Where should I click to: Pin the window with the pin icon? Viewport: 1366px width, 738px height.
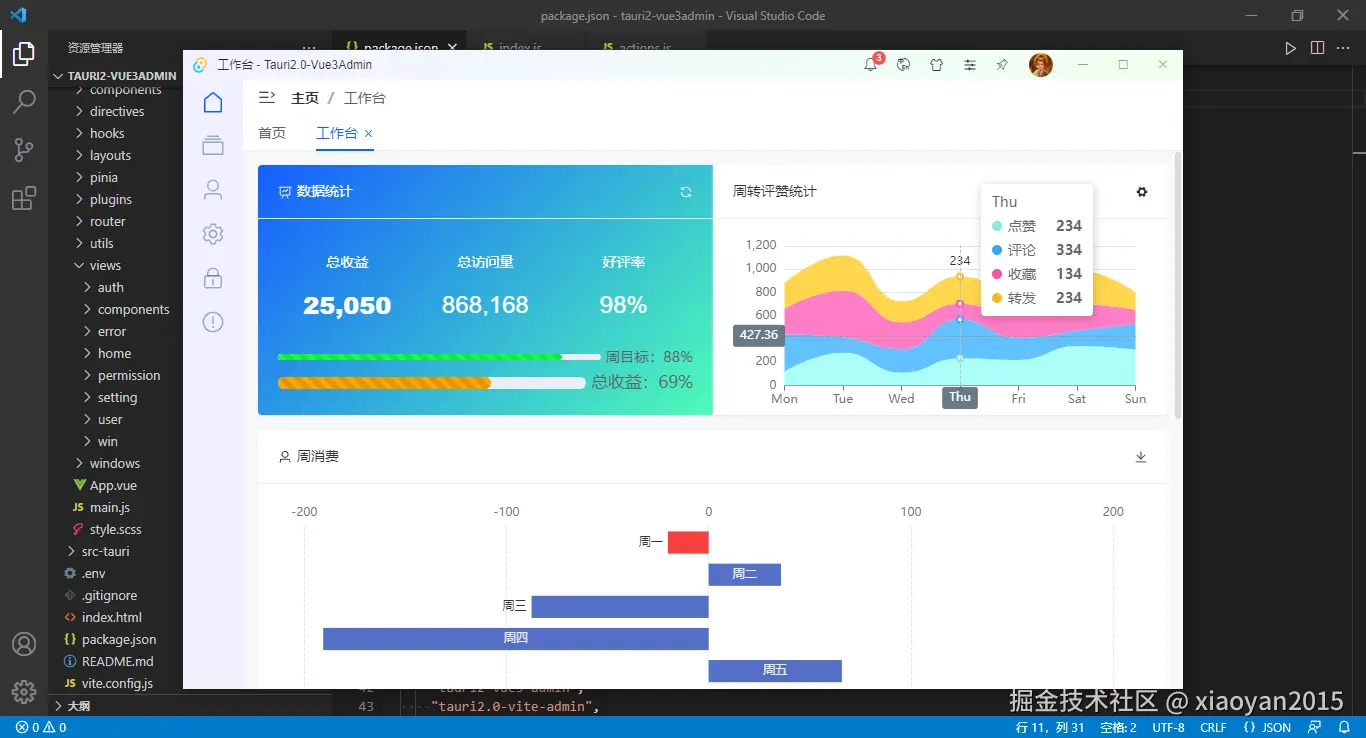[x=1002, y=64]
